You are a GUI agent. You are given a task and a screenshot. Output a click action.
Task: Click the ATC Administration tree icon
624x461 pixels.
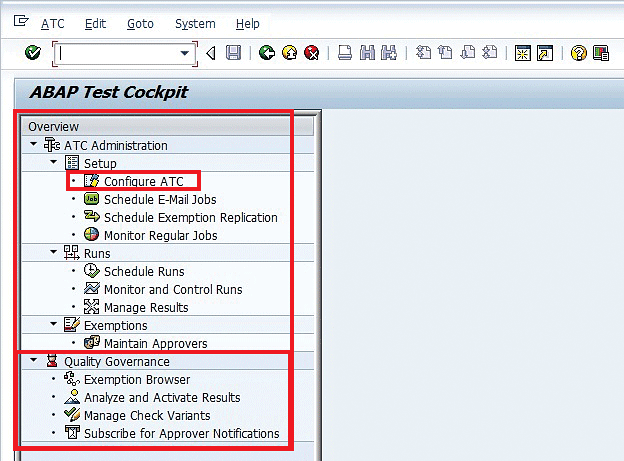point(52,145)
